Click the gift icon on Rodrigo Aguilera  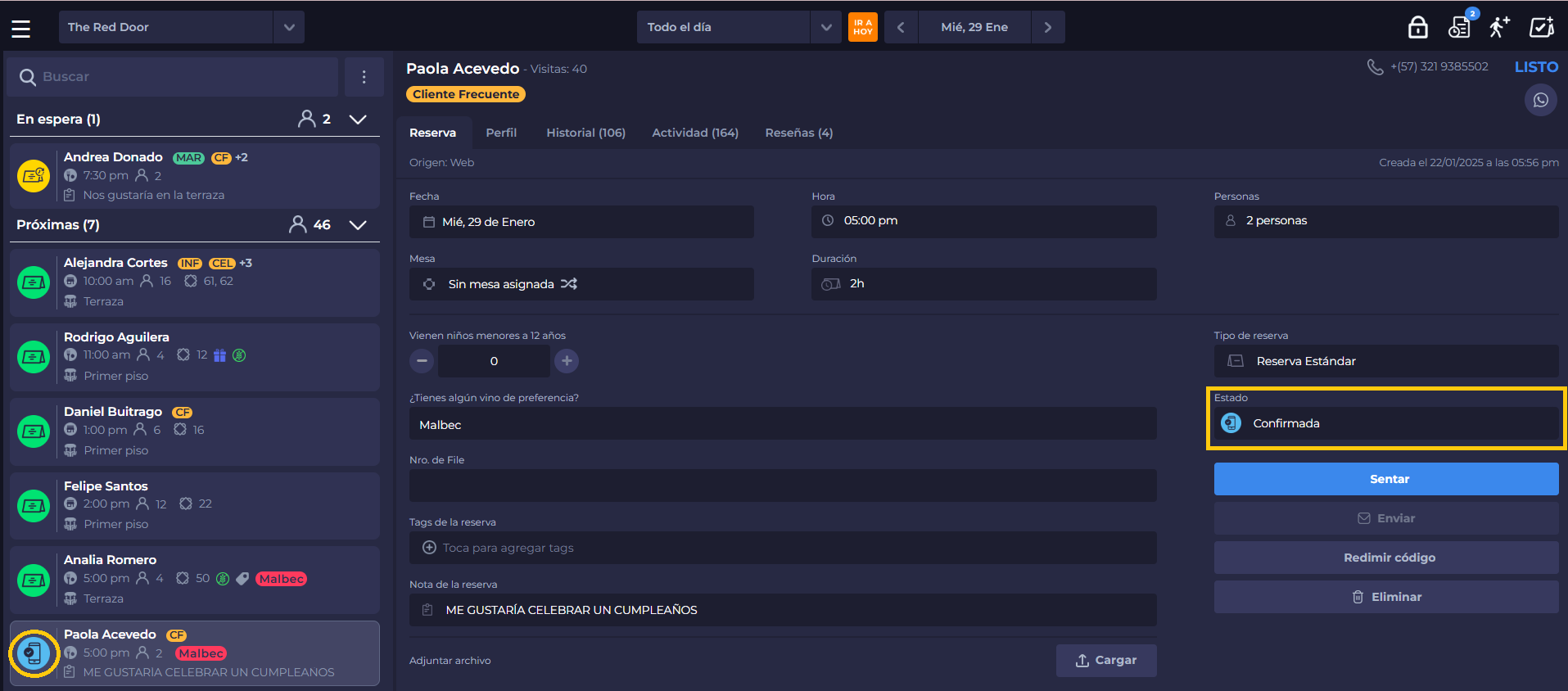[x=219, y=355]
